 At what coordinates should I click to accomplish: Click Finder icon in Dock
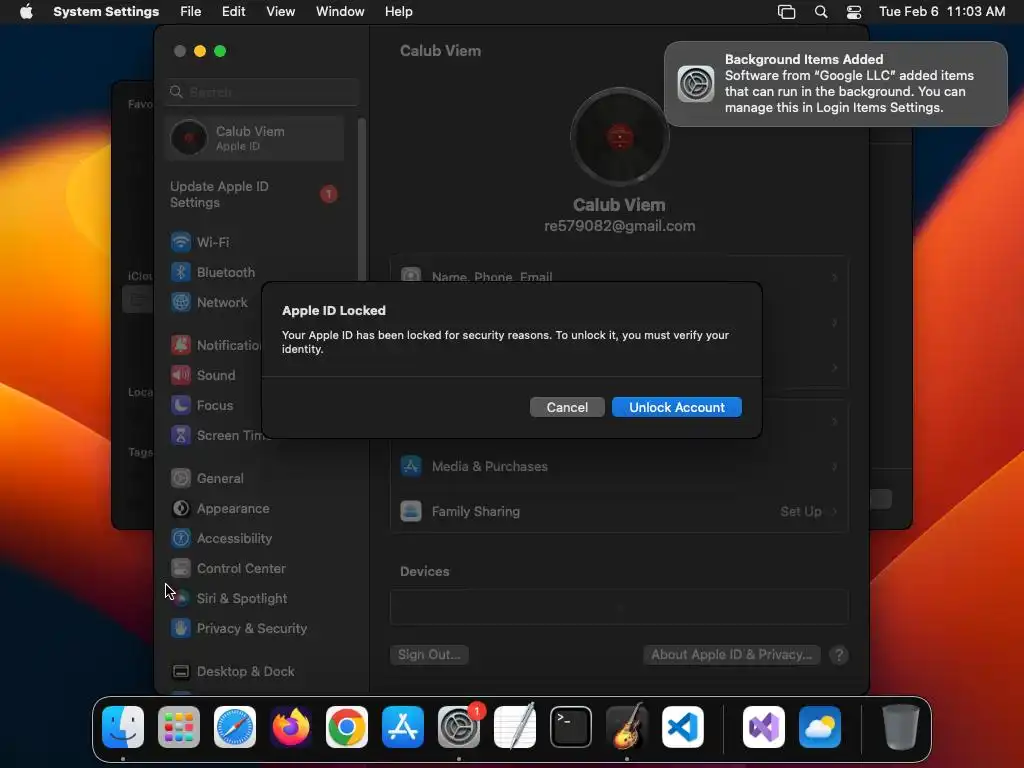point(123,727)
